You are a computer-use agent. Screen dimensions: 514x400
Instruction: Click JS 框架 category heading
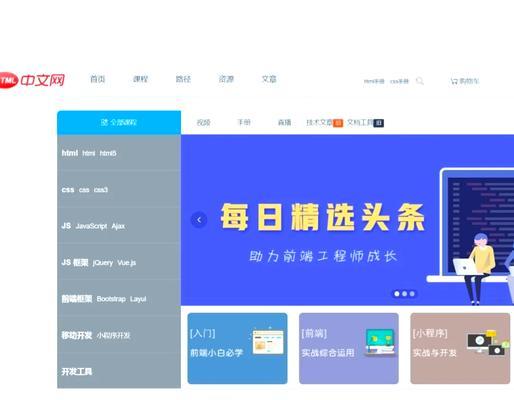[x=75, y=262]
